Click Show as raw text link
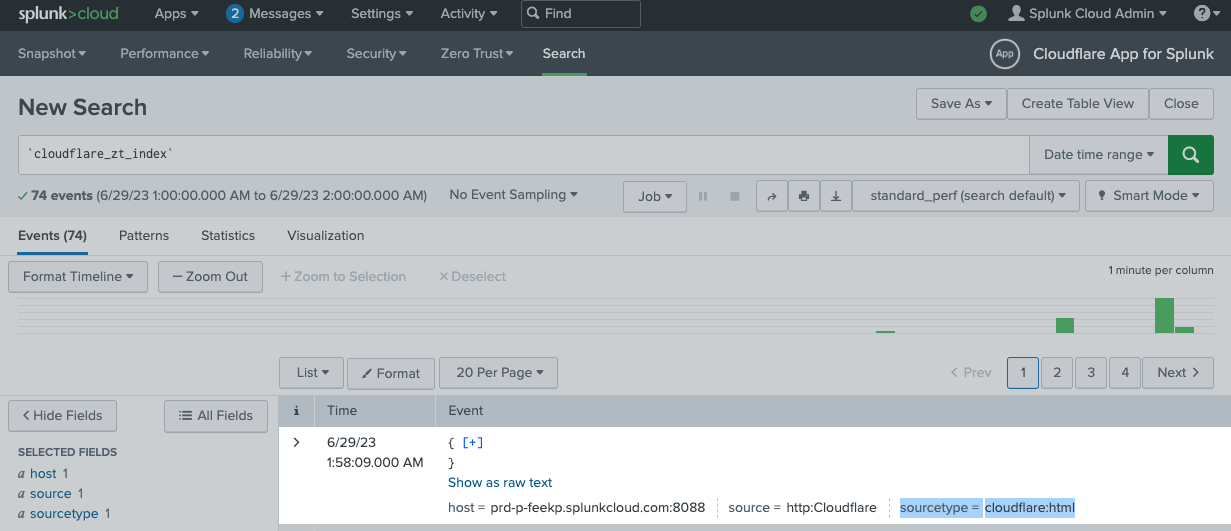The height and width of the screenshot is (531, 1231). 500,483
